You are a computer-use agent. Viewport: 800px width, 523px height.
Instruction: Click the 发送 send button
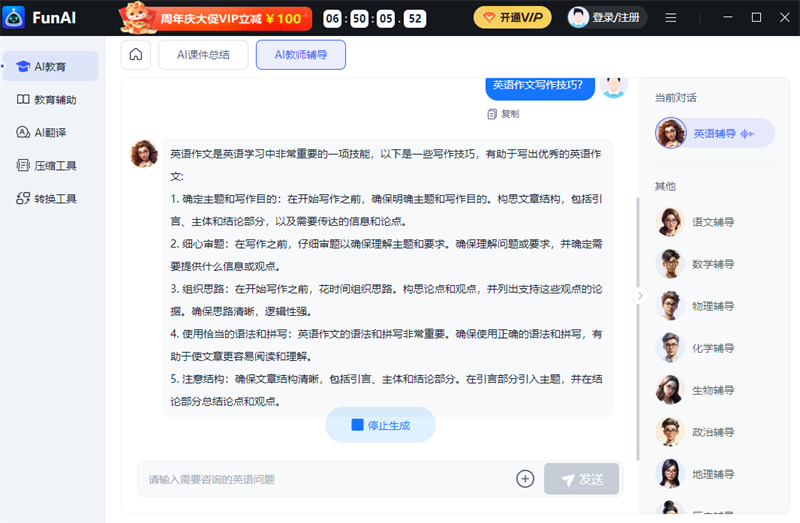581,479
